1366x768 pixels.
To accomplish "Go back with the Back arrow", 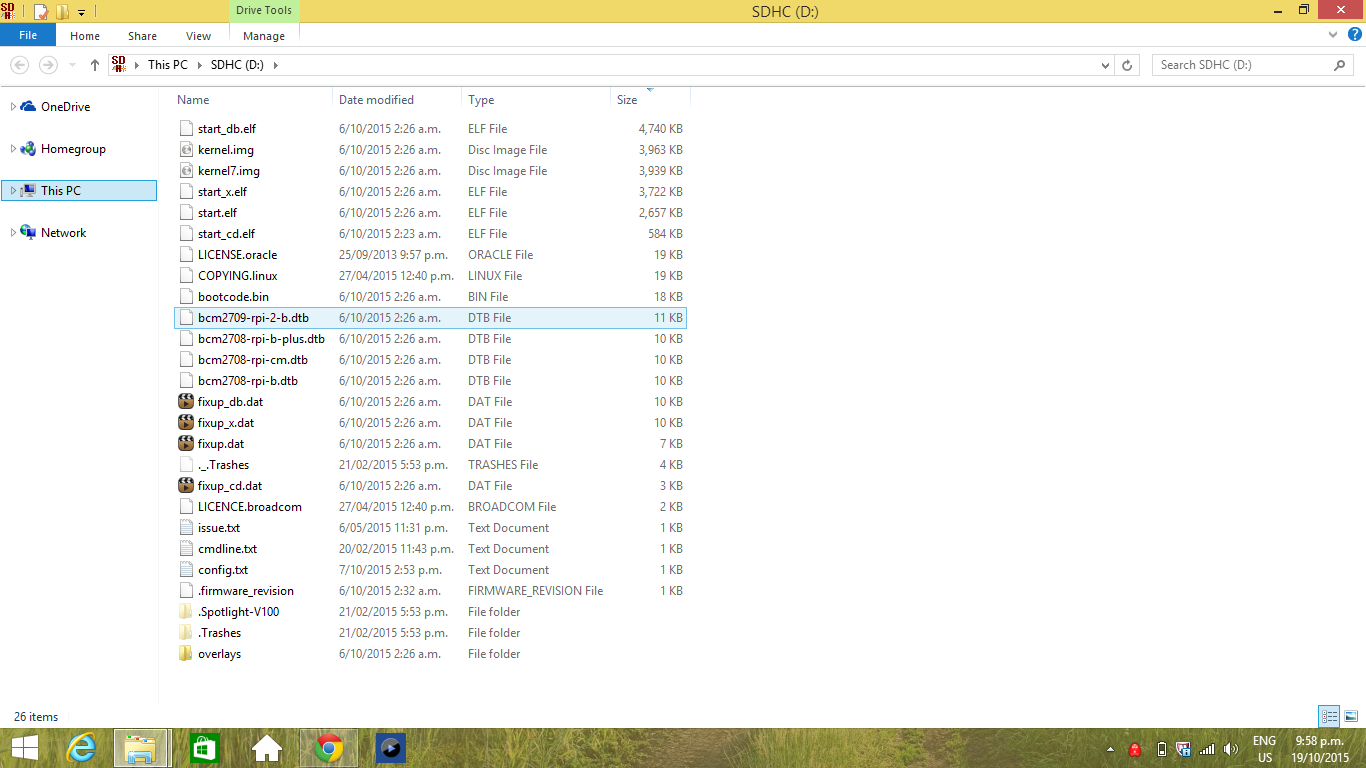I will pos(20,64).
